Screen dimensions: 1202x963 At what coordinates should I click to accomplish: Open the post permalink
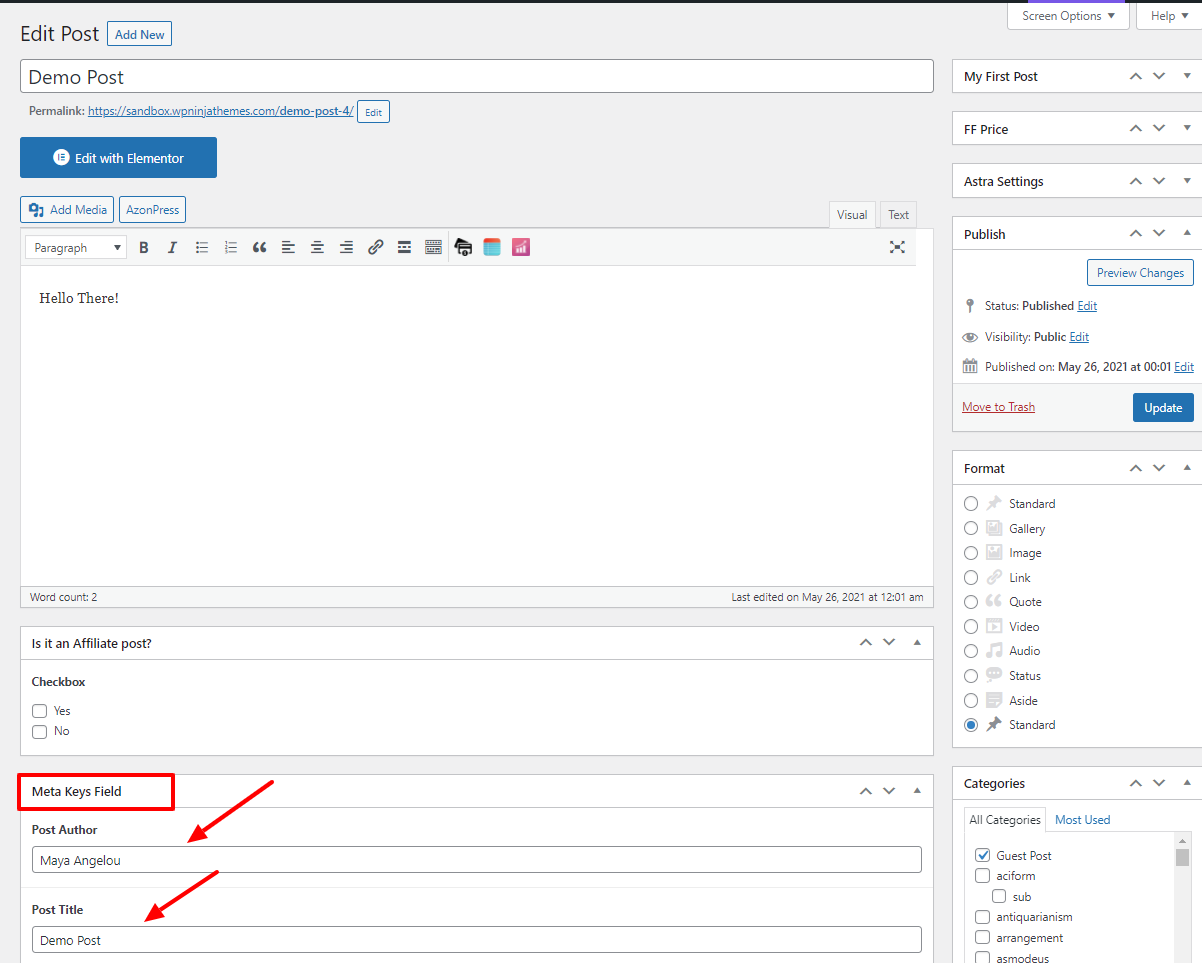[x=220, y=111]
